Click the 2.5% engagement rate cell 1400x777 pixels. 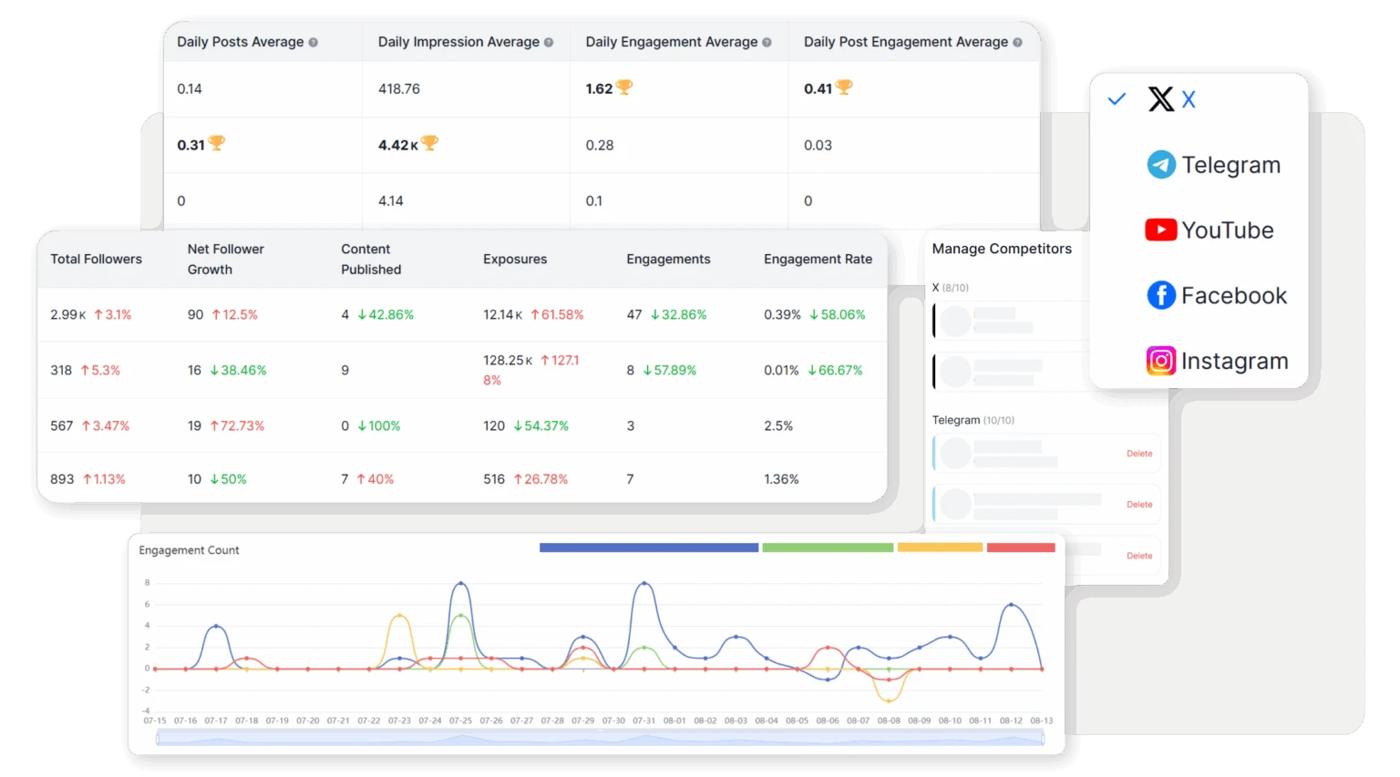[x=778, y=426]
